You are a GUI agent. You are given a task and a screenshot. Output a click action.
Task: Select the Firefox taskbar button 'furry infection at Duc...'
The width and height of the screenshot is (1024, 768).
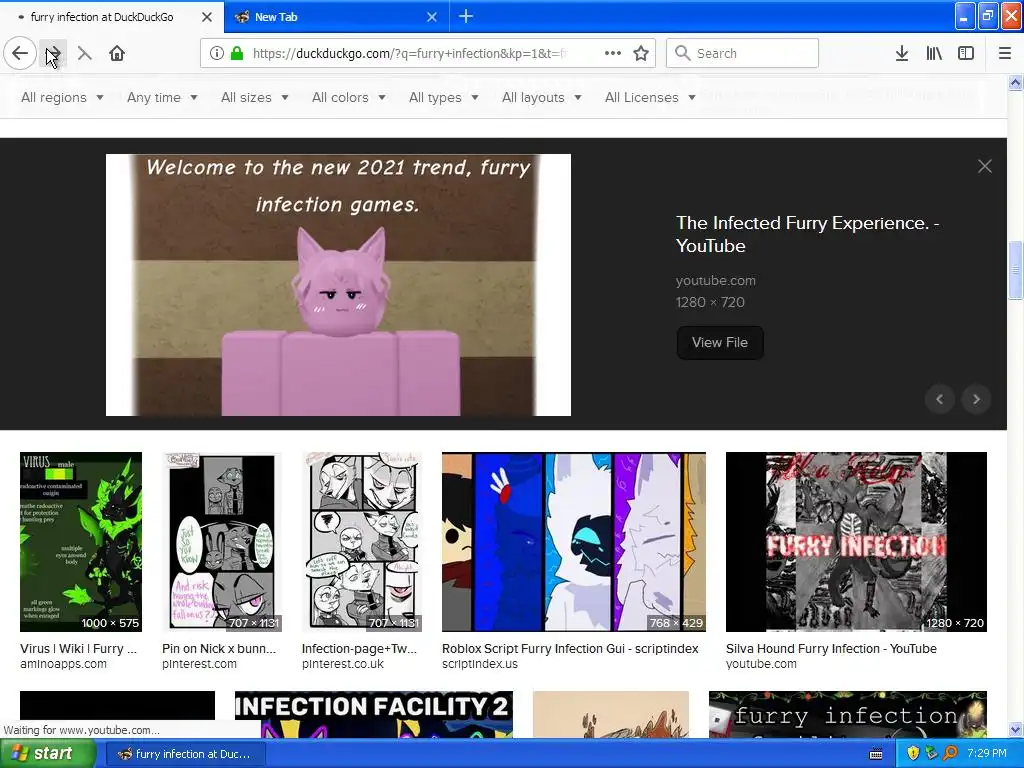[x=185, y=754]
